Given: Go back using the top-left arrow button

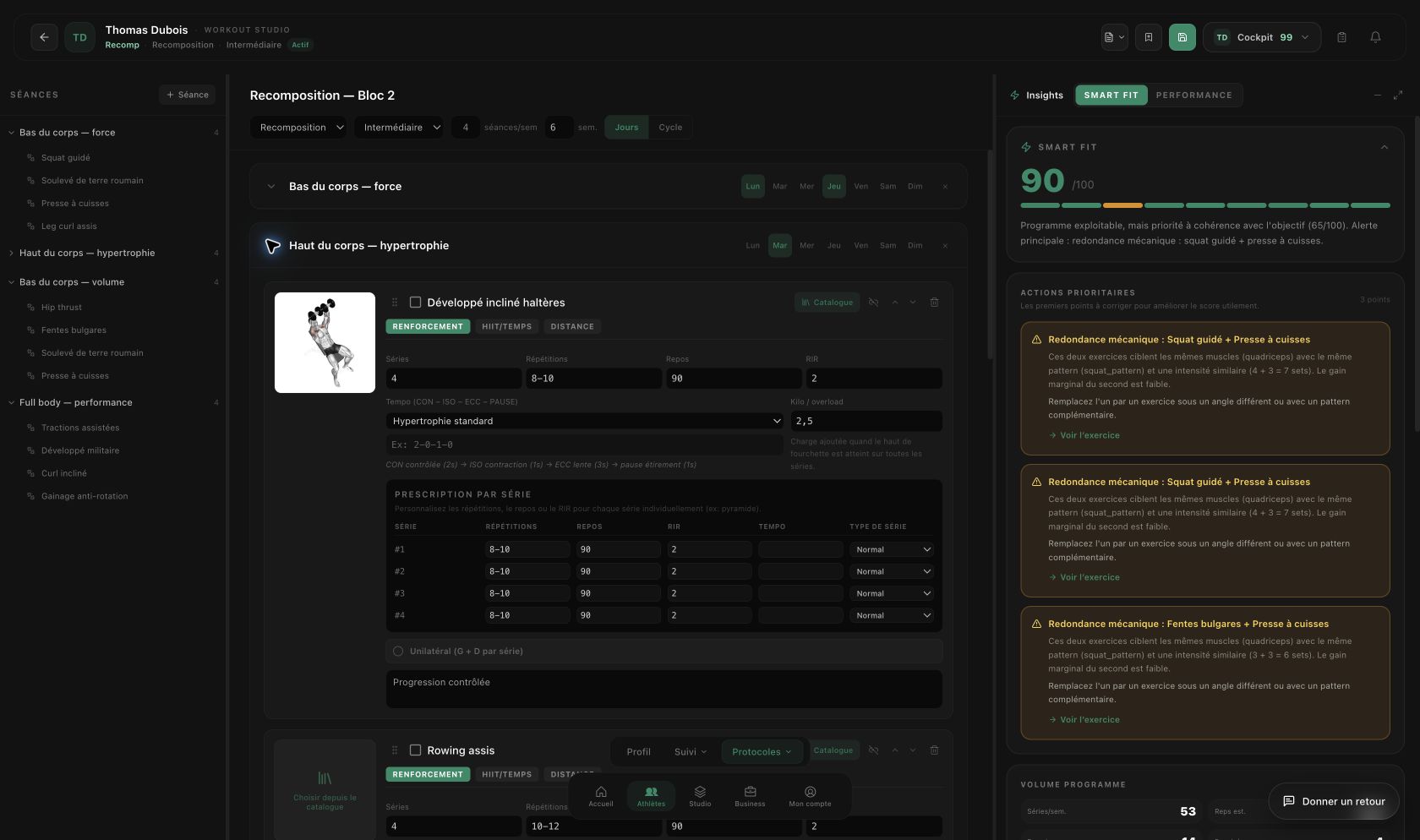Looking at the screenshot, I should pos(44,37).
